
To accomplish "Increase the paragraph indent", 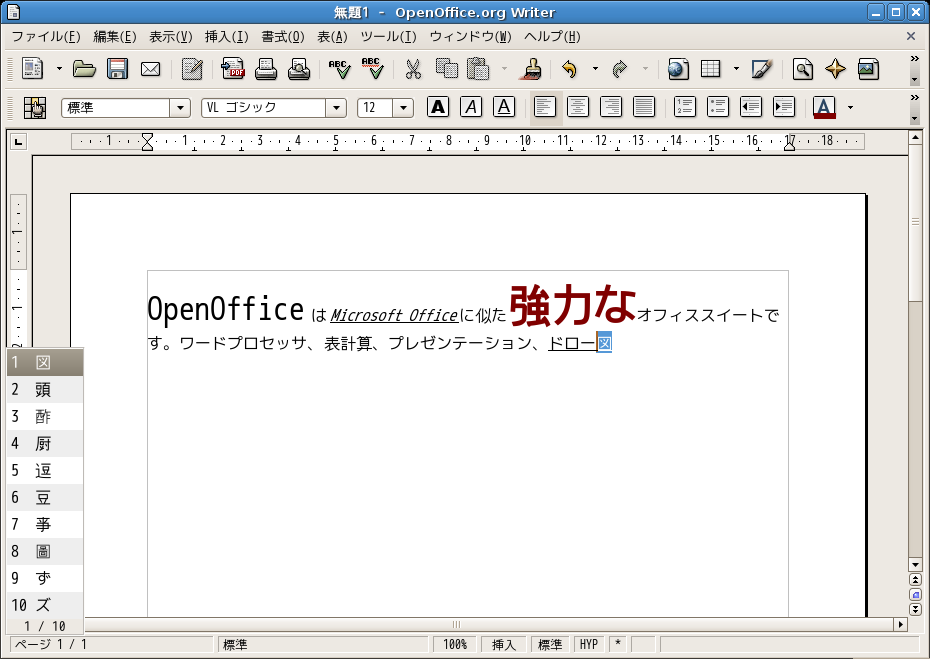I will [784, 107].
